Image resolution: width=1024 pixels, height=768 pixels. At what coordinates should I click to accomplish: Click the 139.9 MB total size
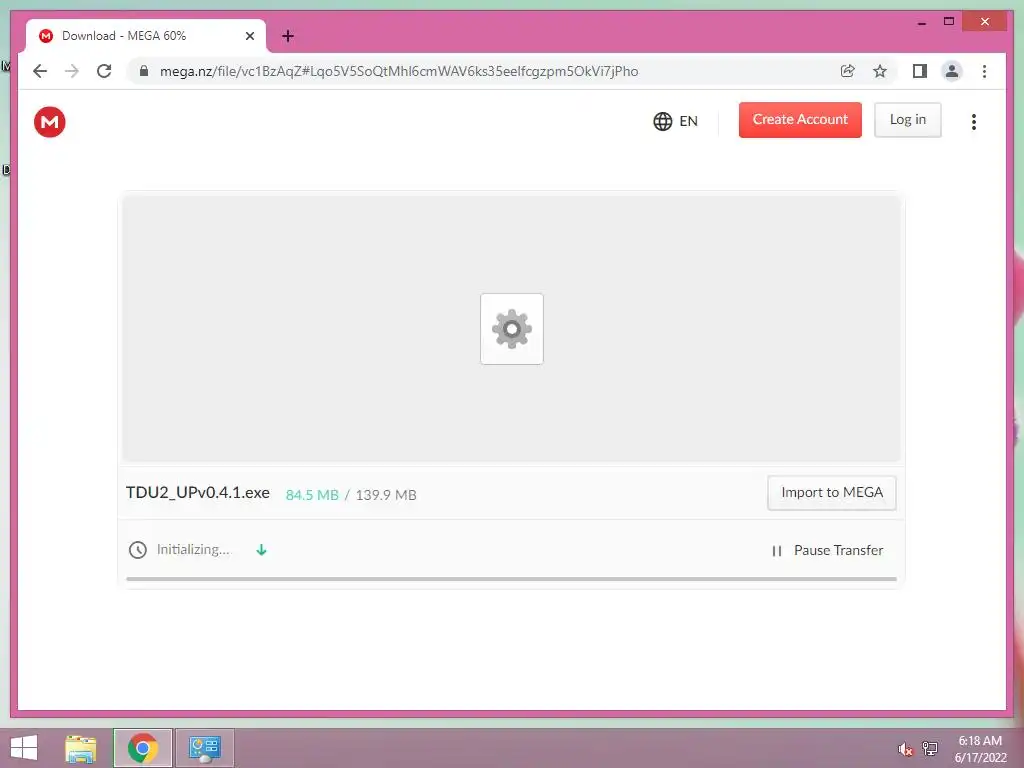point(386,495)
